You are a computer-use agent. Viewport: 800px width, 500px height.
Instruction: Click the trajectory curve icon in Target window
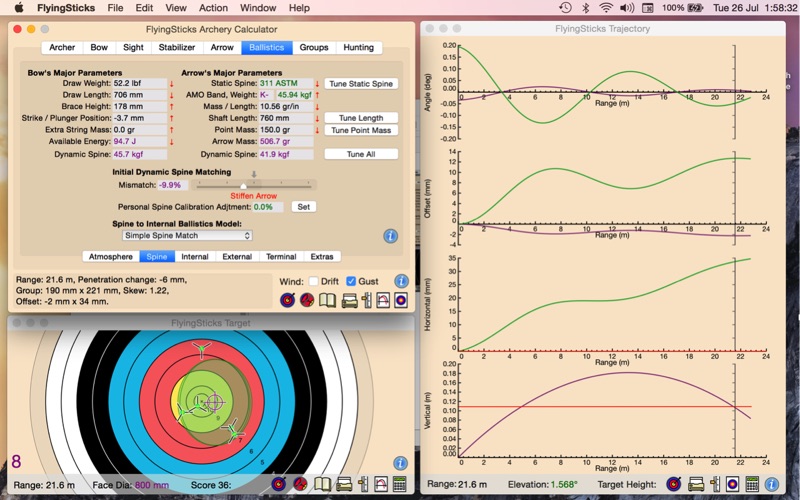pos(381,484)
